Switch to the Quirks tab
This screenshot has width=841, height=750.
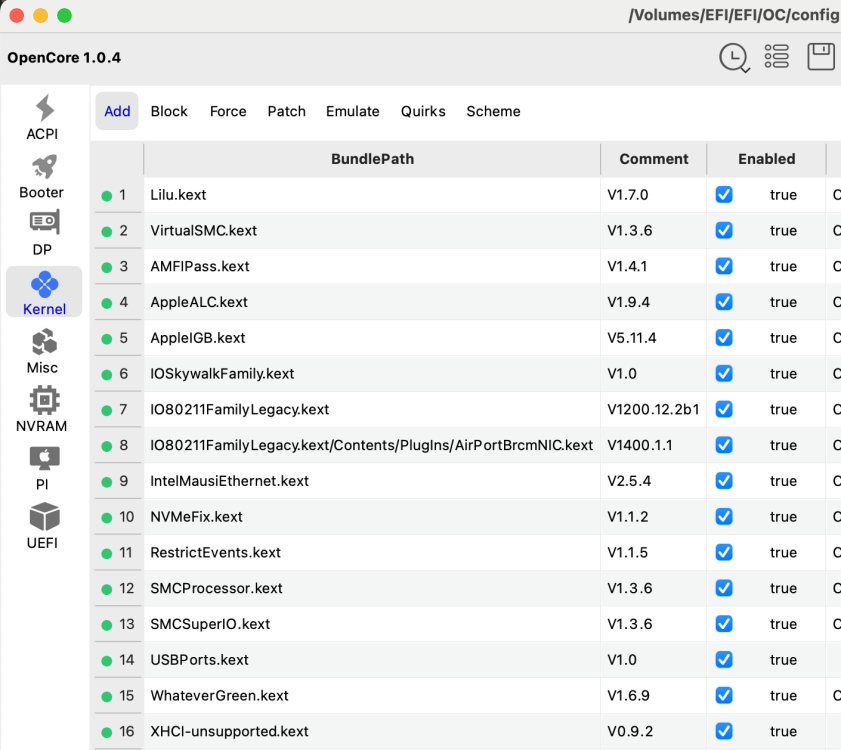click(x=423, y=111)
